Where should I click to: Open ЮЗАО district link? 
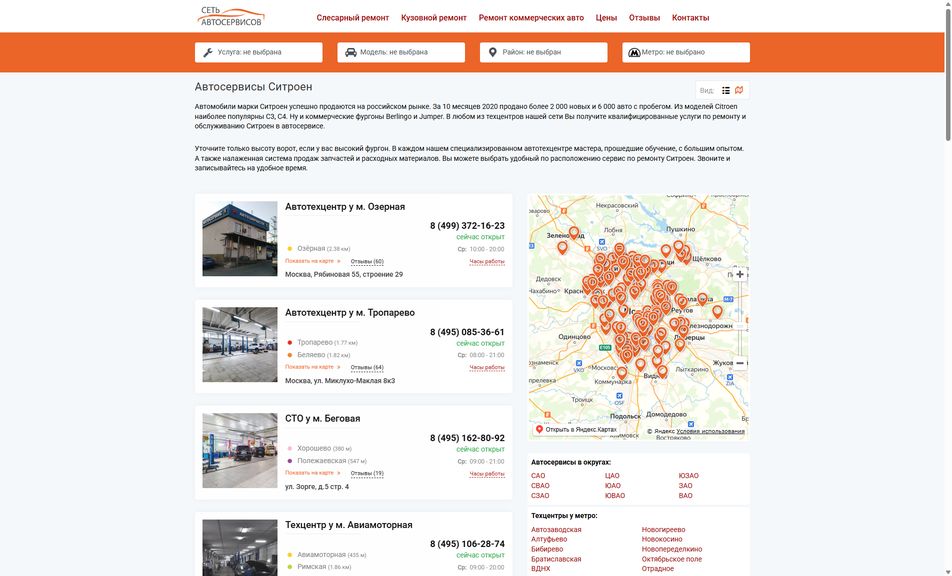pos(688,476)
